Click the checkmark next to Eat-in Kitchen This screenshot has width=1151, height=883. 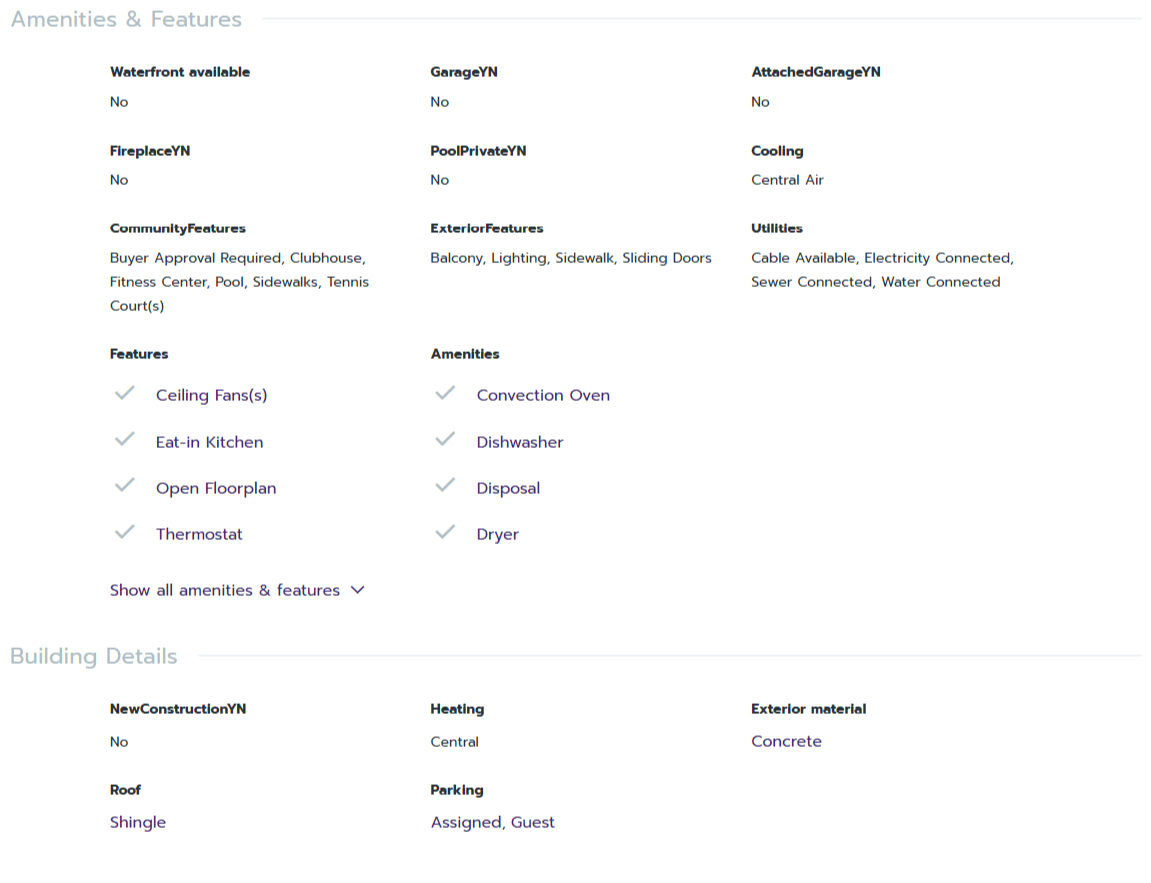[124, 440]
